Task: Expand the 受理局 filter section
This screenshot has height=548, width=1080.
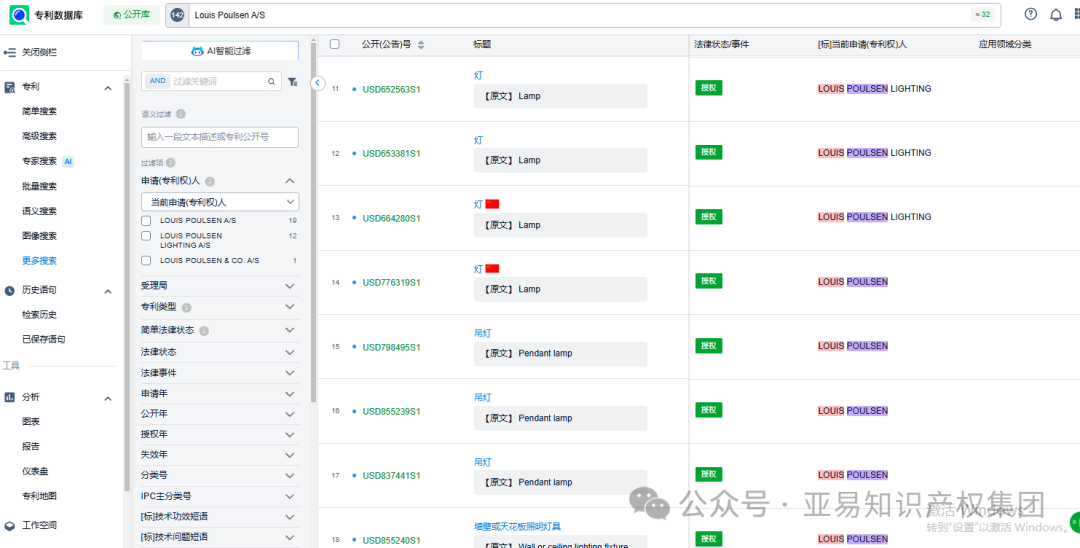Action: [x=219, y=286]
